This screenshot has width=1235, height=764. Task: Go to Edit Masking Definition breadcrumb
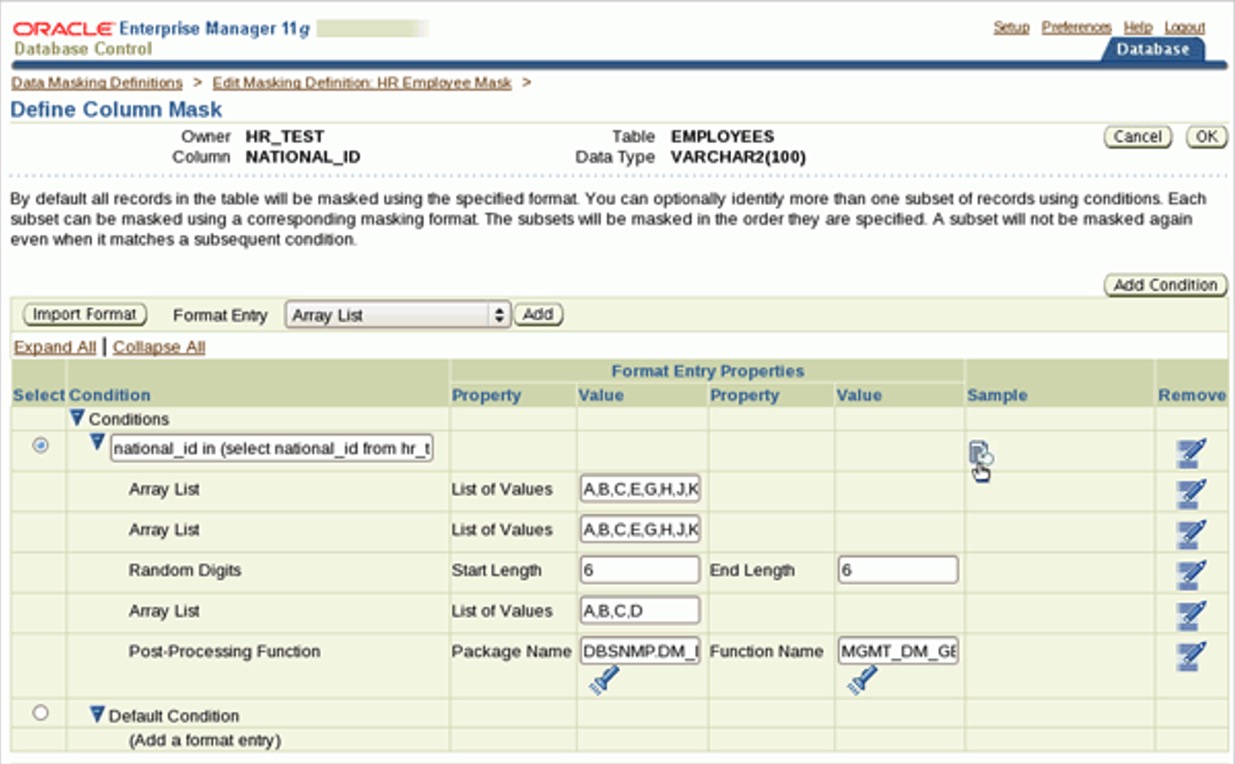coord(362,83)
